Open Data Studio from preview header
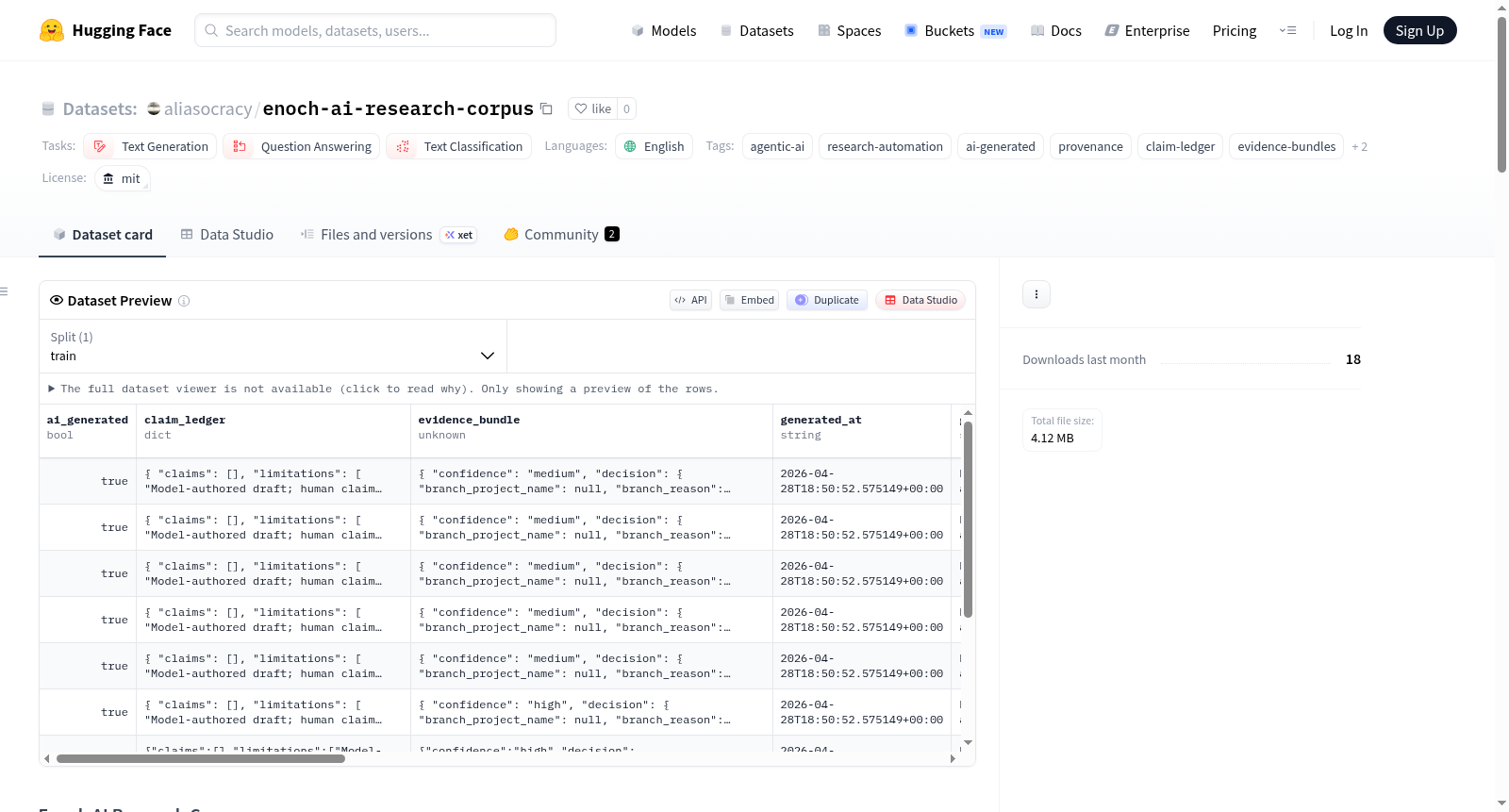Screen dimensions: 1509x812 click(920, 300)
